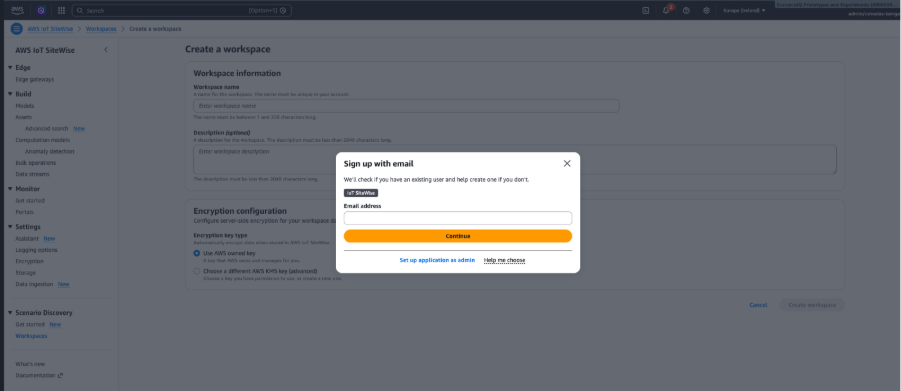This screenshot has width=901, height=391.
Task: Open the help question mark icon
Action: tap(686, 10)
